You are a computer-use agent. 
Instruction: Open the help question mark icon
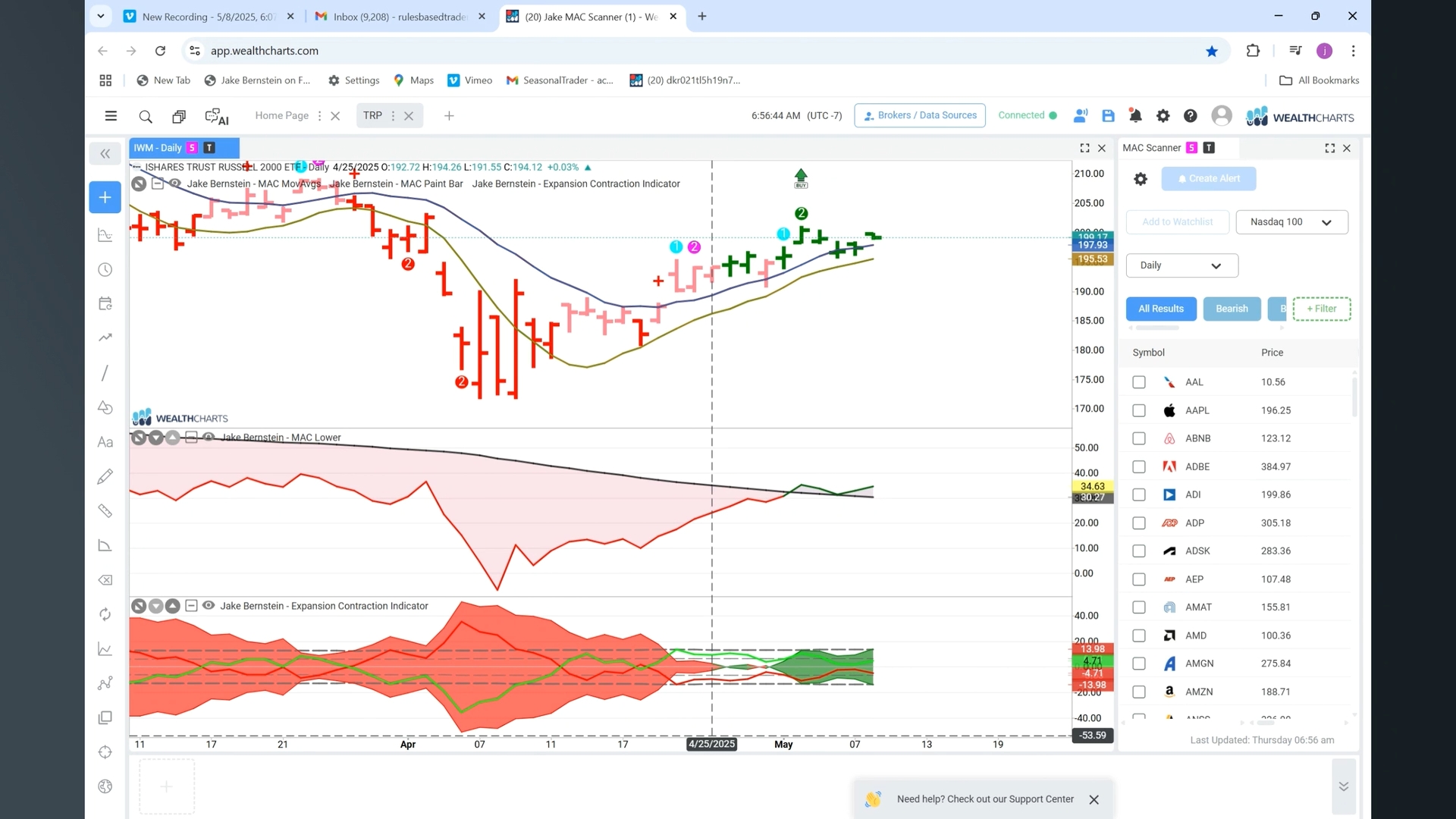[x=1191, y=116]
